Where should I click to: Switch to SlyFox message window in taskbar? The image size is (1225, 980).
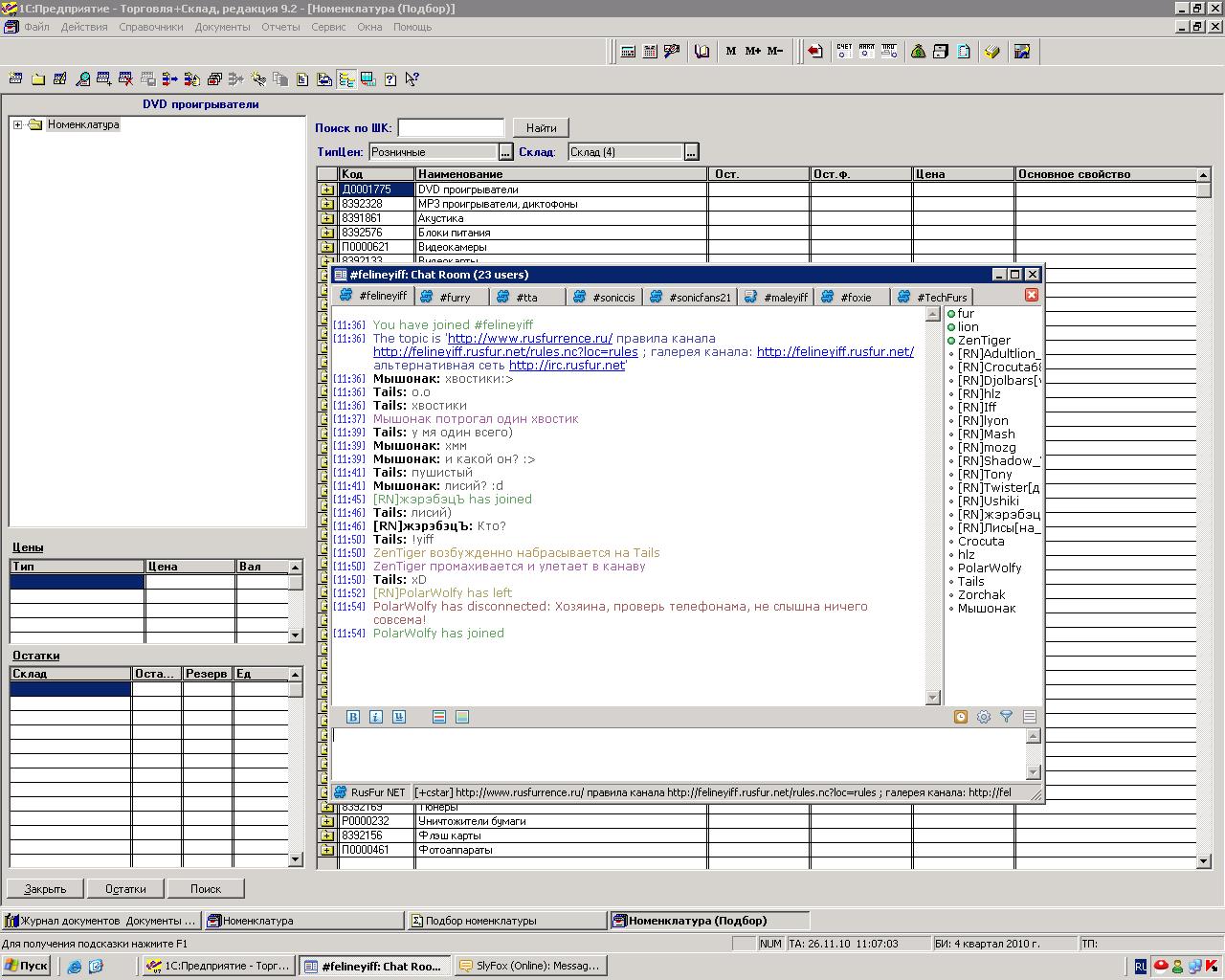(529, 966)
